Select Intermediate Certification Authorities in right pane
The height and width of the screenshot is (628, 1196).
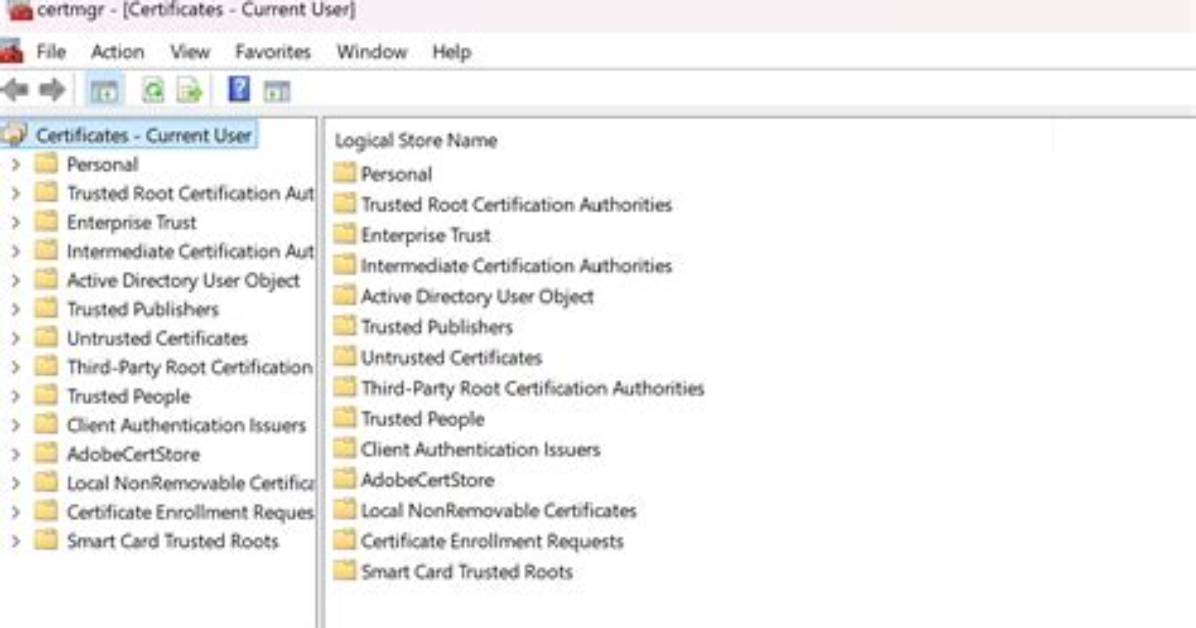[516, 266]
